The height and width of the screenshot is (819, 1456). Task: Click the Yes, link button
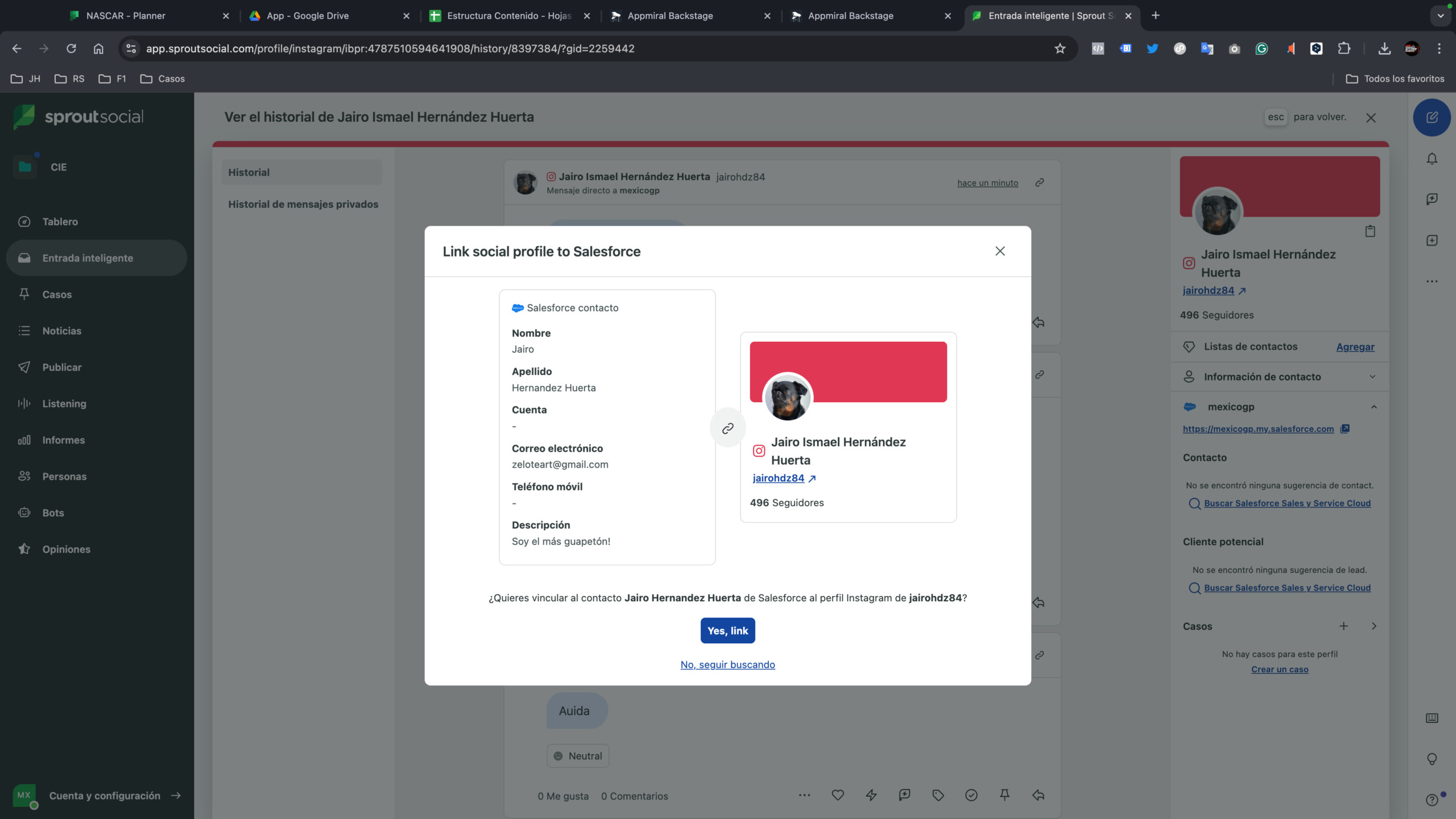(727, 631)
